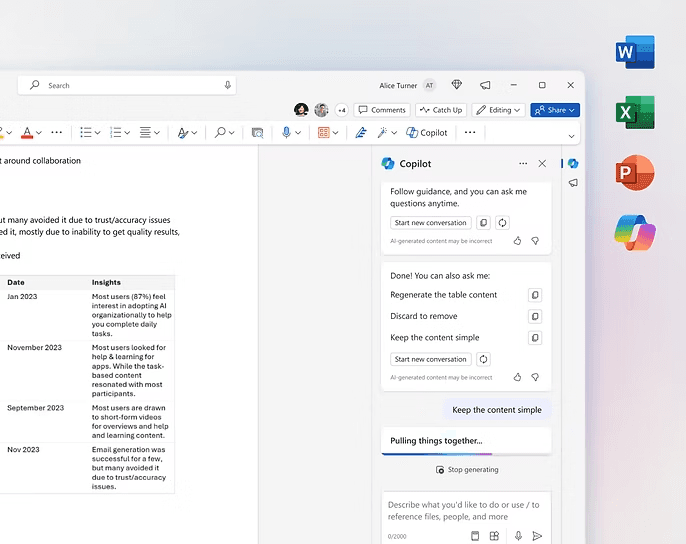The width and height of the screenshot is (686, 544).
Task: Regenerate the second Copilot response
Action: [483, 359]
